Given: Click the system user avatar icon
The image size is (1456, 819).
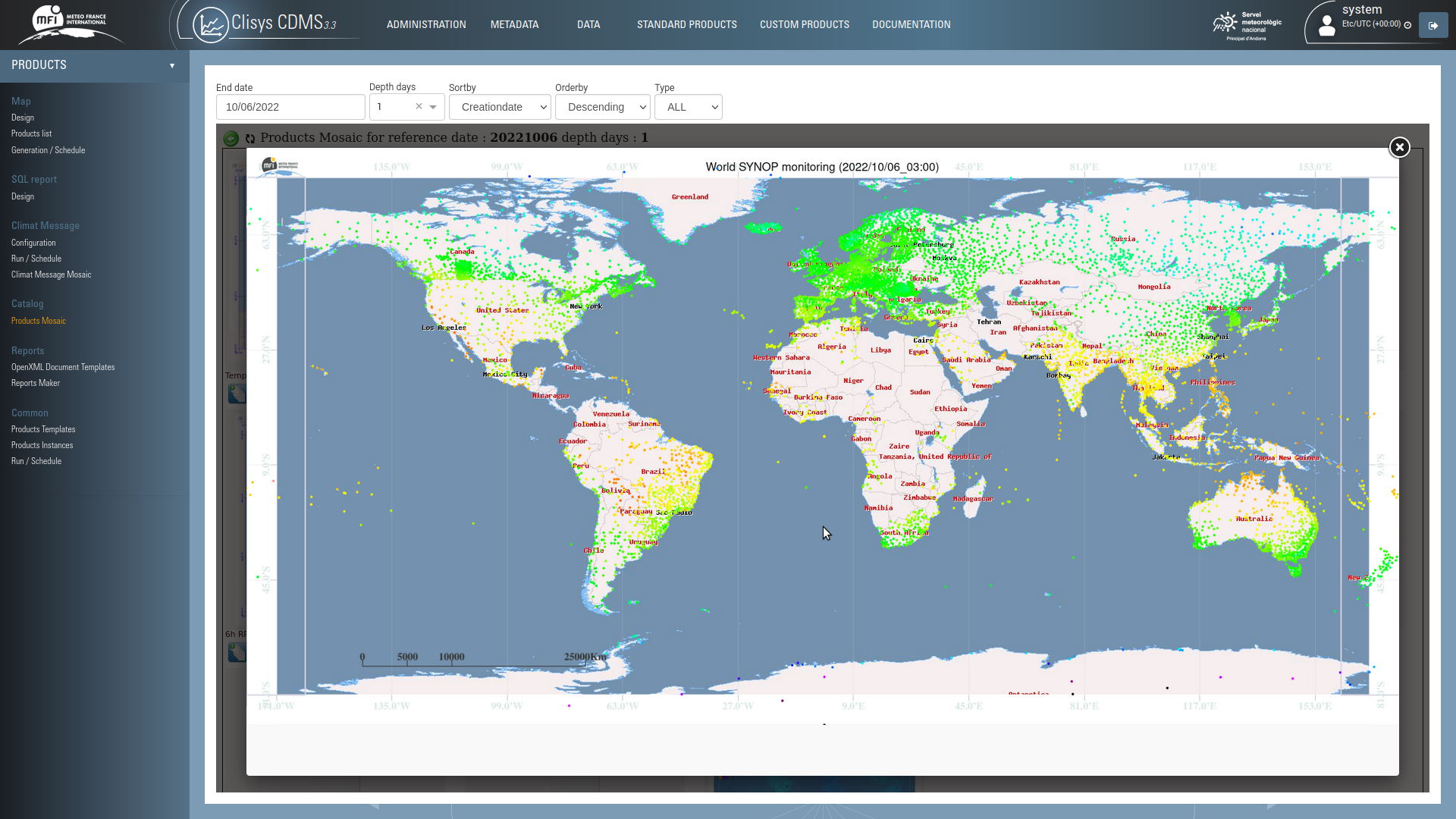Looking at the screenshot, I should pyautogui.click(x=1326, y=26).
